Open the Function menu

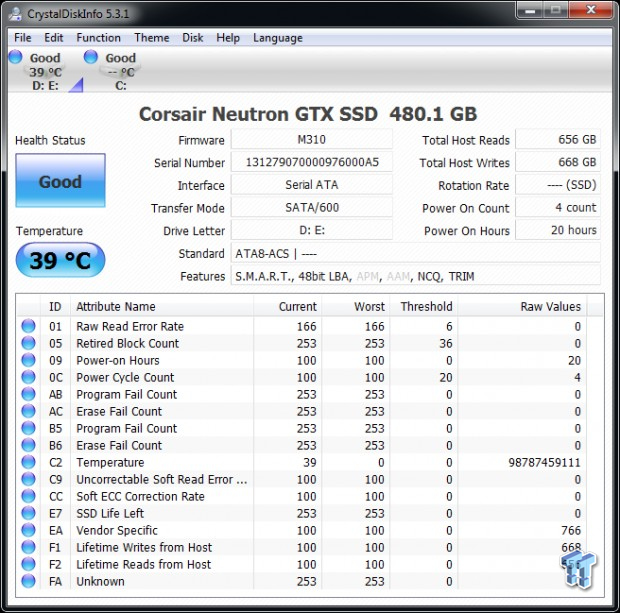(x=98, y=38)
